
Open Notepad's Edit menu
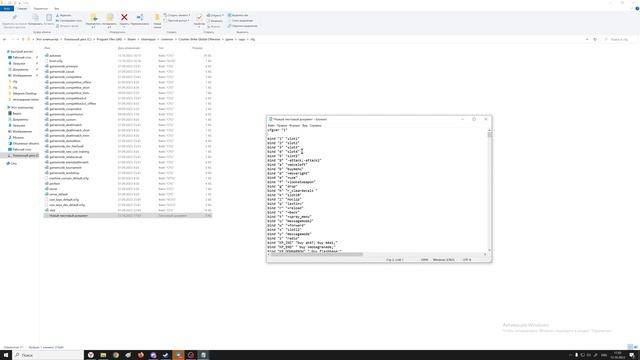282,126
